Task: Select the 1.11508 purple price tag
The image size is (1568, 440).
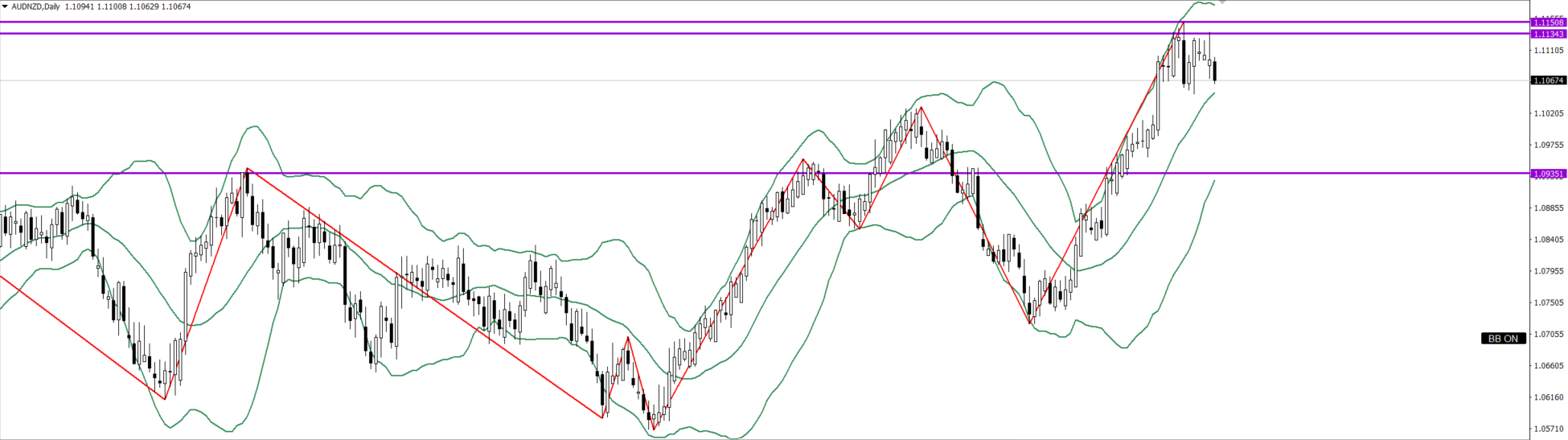Action: (x=1548, y=23)
